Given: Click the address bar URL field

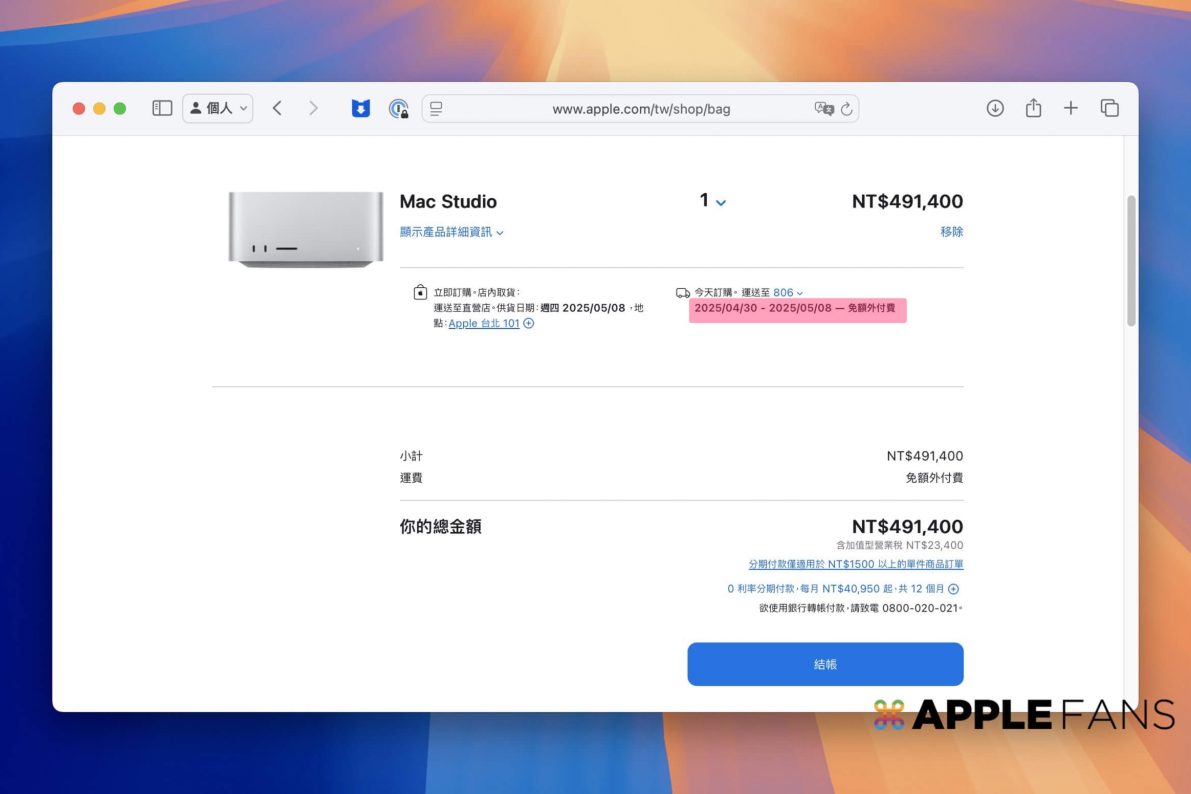Looking at the screenshot, I should pos(640,109).
